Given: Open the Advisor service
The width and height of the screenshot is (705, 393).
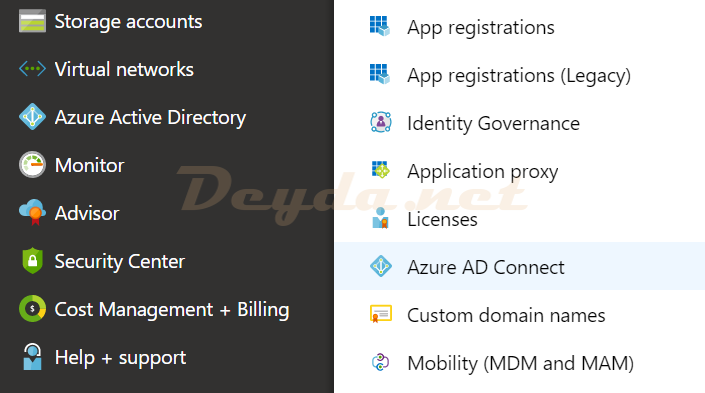Looking at the screenshot, I should pyautogui.click(x=87, y=213).
